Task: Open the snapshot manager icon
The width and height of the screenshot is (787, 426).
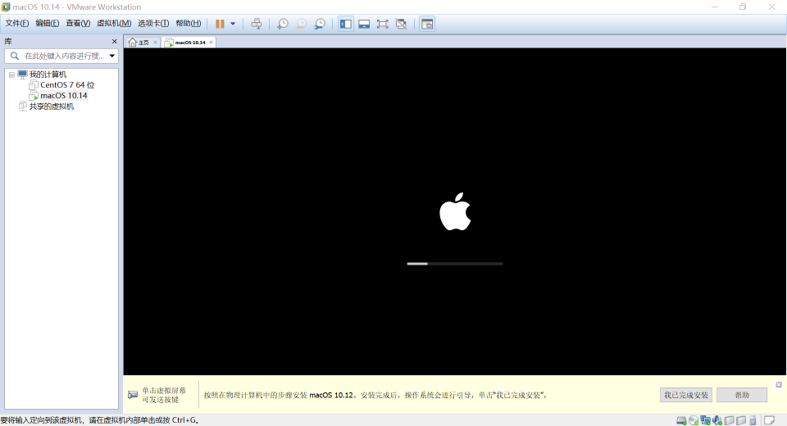Action: click(320, 24)
